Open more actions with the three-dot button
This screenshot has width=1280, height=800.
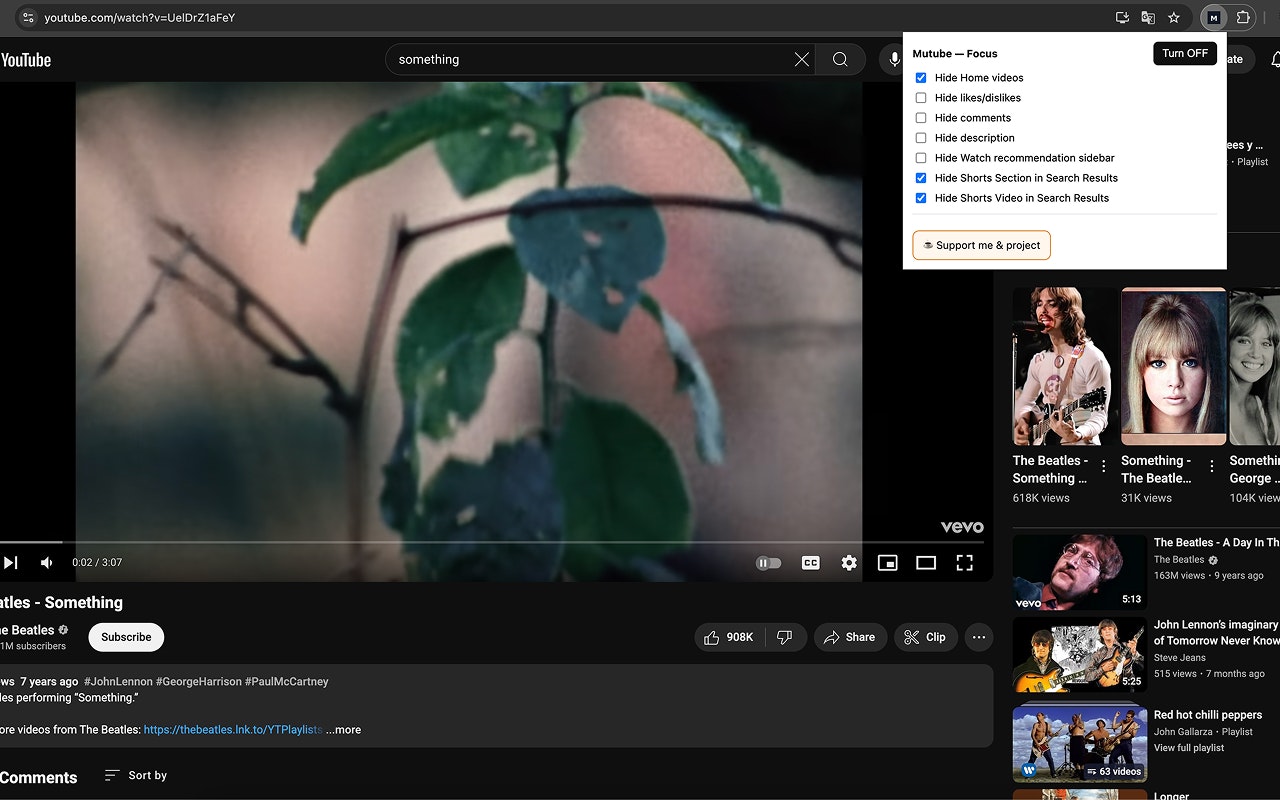point(978,637)
